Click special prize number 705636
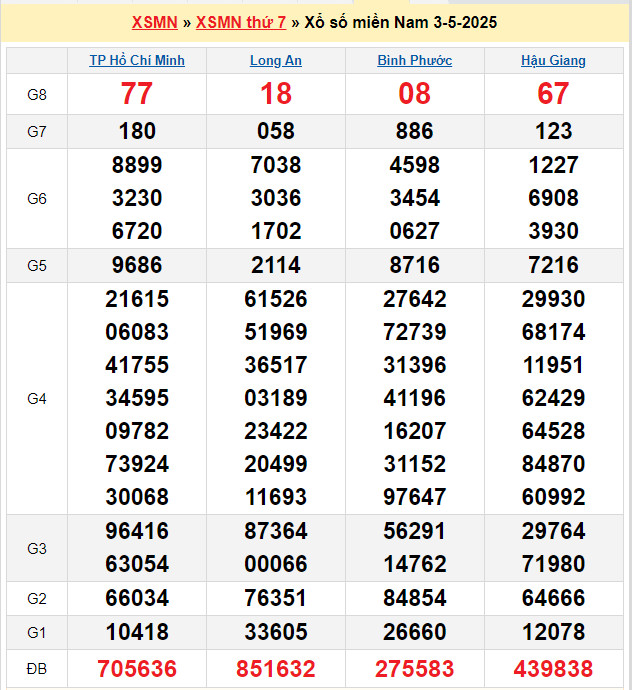 (x=137, y=668)
